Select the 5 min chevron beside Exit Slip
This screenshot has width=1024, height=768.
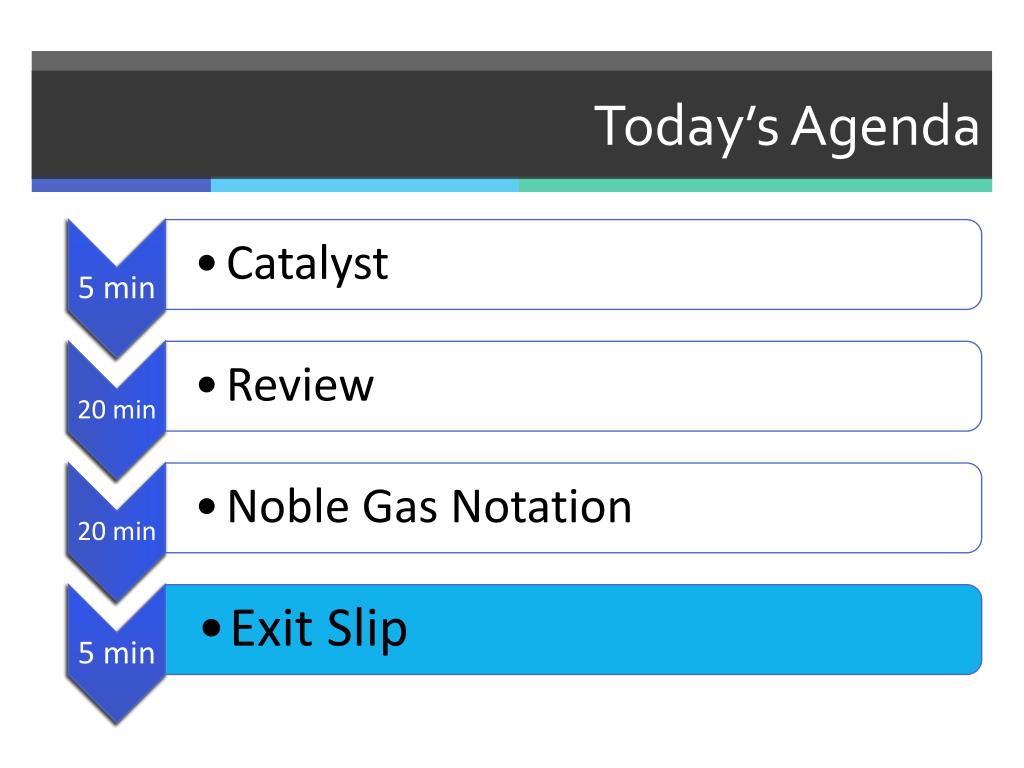[116, 652]
